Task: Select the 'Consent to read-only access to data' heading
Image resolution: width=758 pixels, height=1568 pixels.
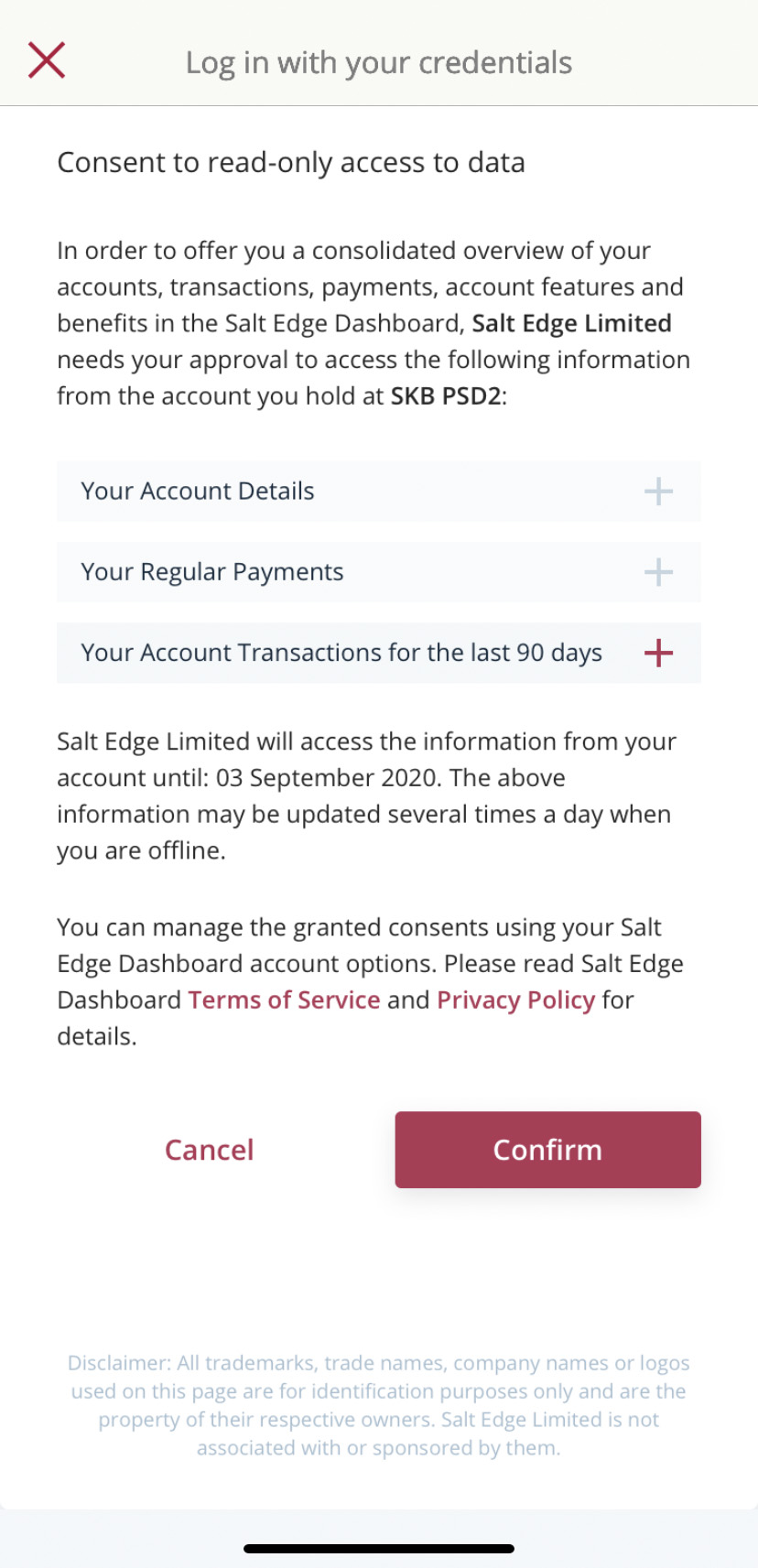Action: click(291, 162)
